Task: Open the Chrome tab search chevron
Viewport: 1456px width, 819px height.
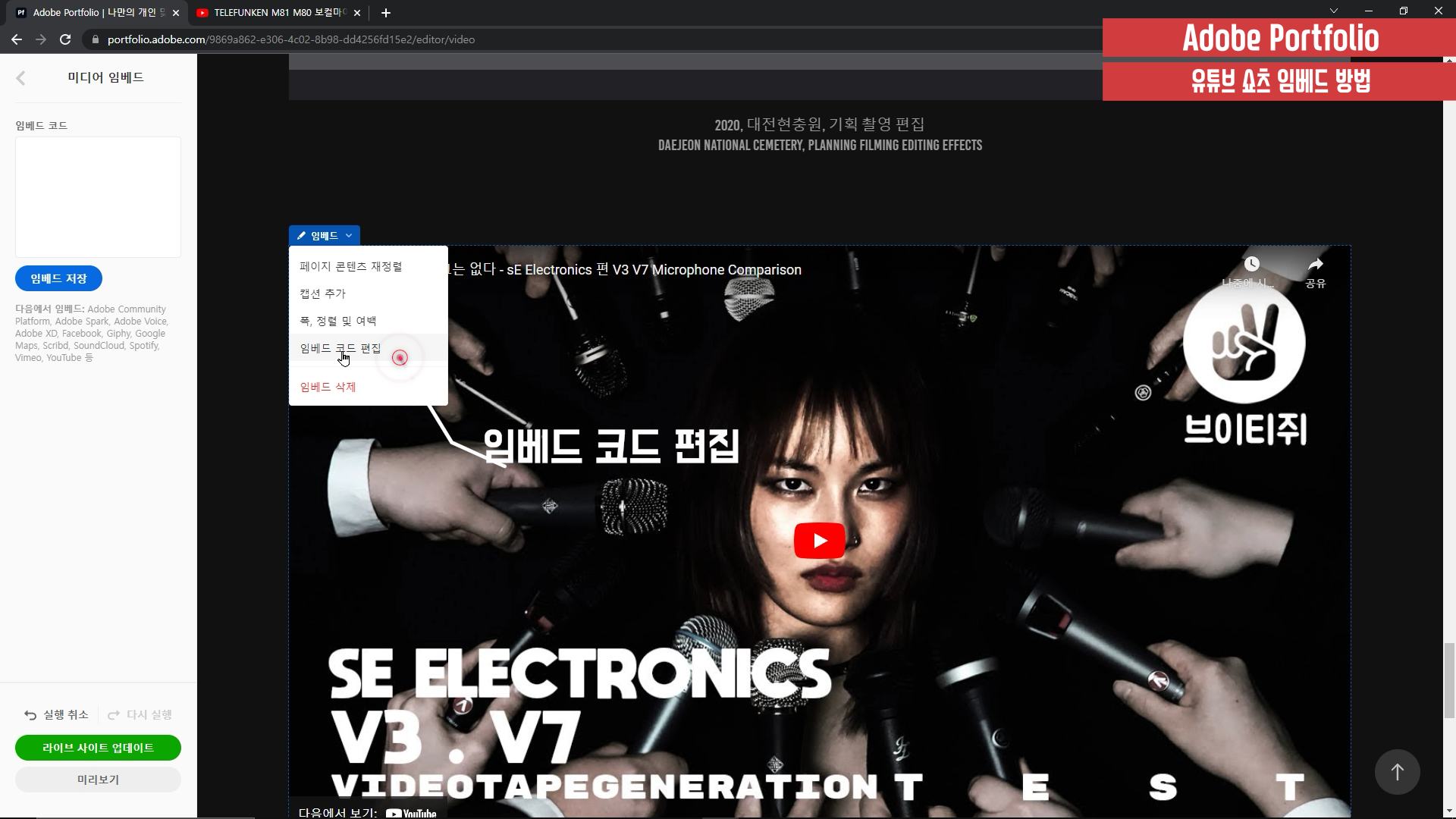Action: pyautogui.click(x=1334, y=11)
